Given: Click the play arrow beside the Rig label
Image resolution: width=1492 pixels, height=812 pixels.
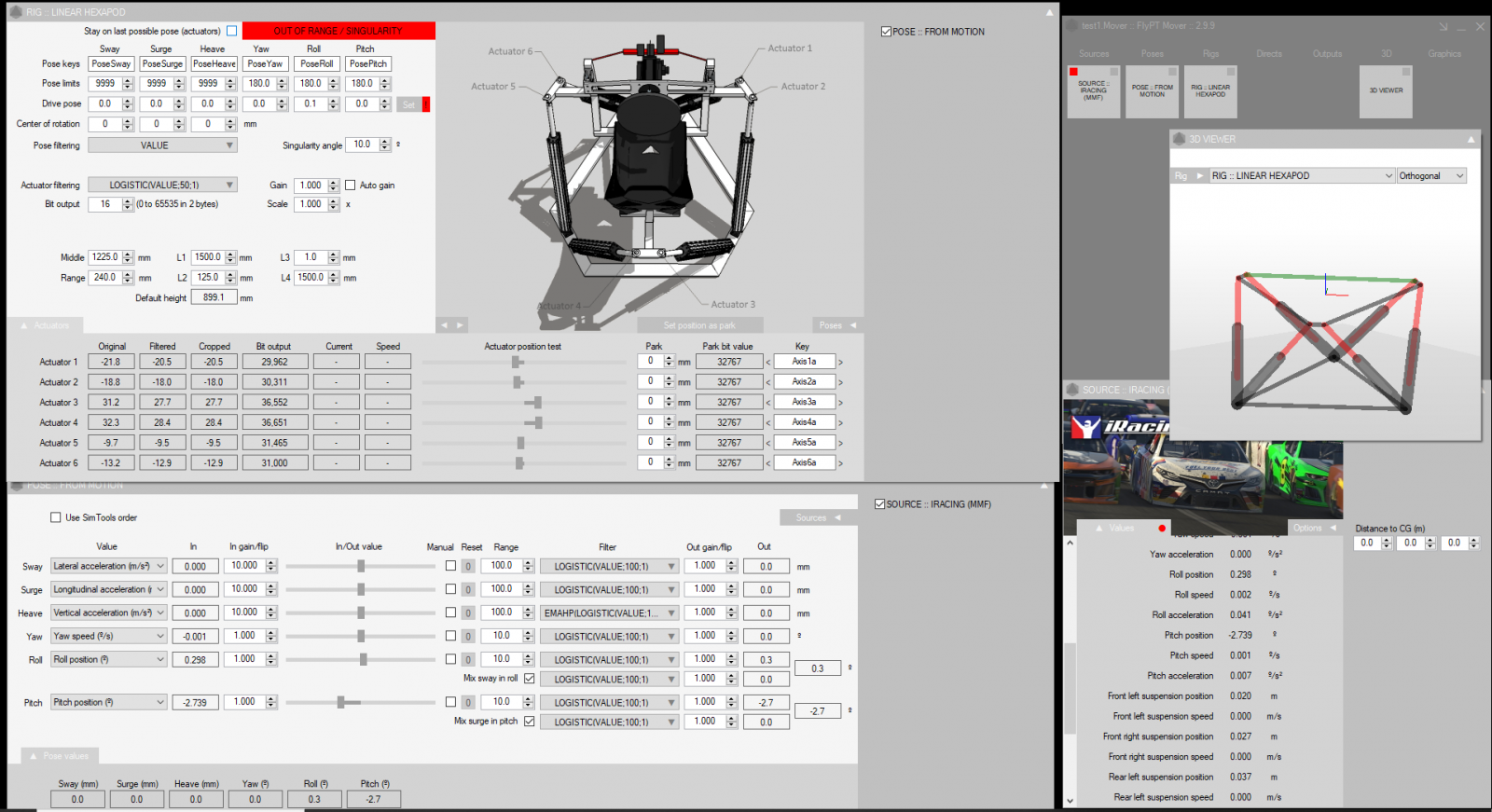Looking at the screenshot, I should (x=1200, y=176).
